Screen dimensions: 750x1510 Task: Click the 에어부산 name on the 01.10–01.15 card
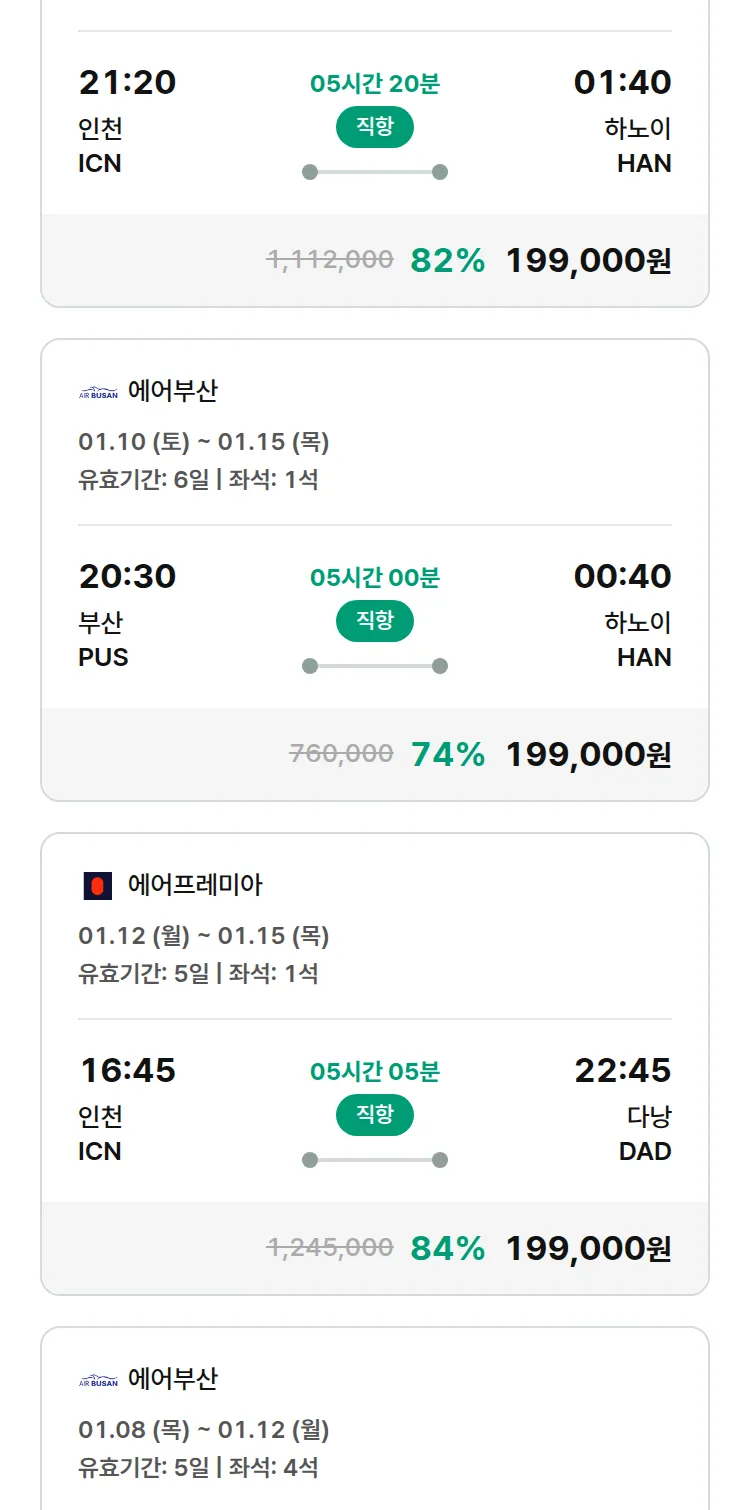pyautogui.click(x=172, y=391)
